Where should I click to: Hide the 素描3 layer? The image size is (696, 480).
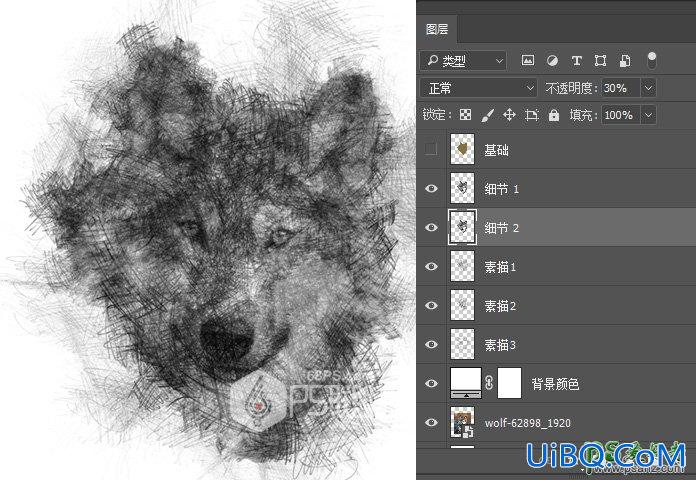pyautogui.click(x=431, y=345)
